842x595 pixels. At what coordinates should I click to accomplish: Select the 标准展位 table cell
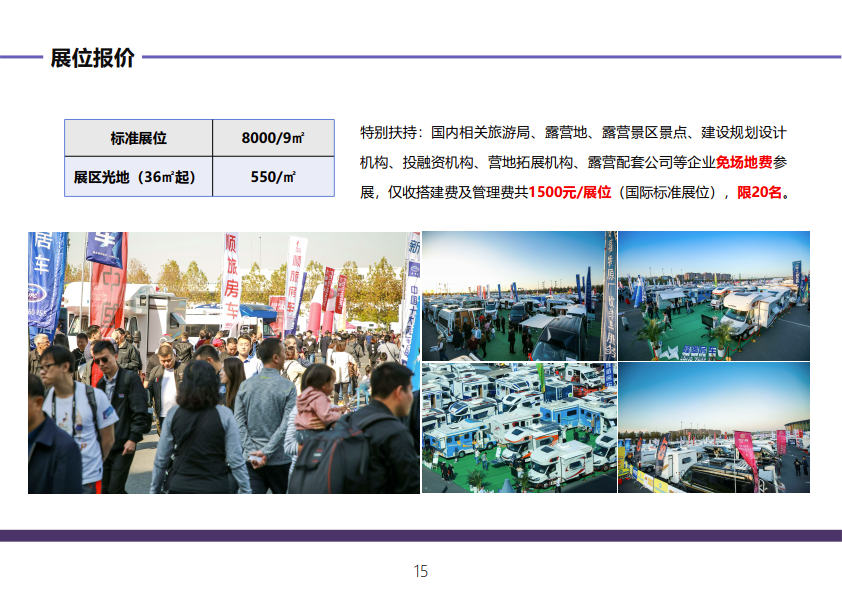click(138, 138)
